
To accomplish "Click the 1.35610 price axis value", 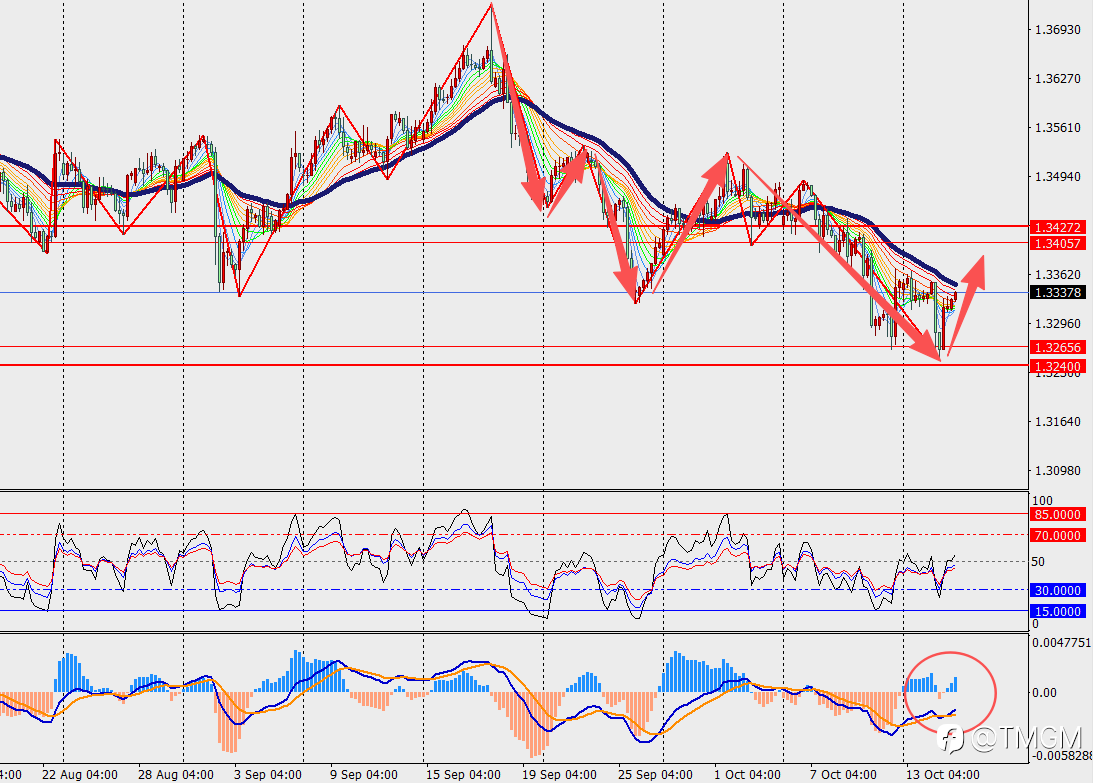I will (x=1058, y=128).
